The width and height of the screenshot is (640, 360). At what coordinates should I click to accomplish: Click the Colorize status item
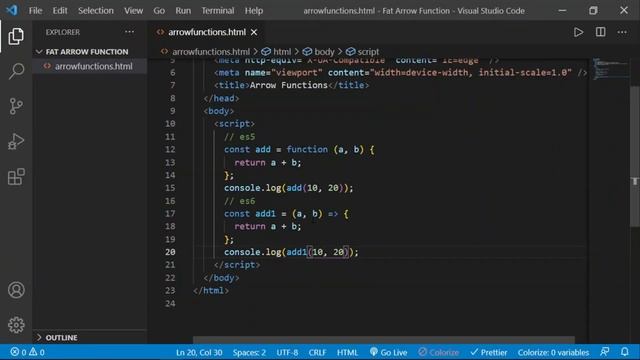point(438,352)
